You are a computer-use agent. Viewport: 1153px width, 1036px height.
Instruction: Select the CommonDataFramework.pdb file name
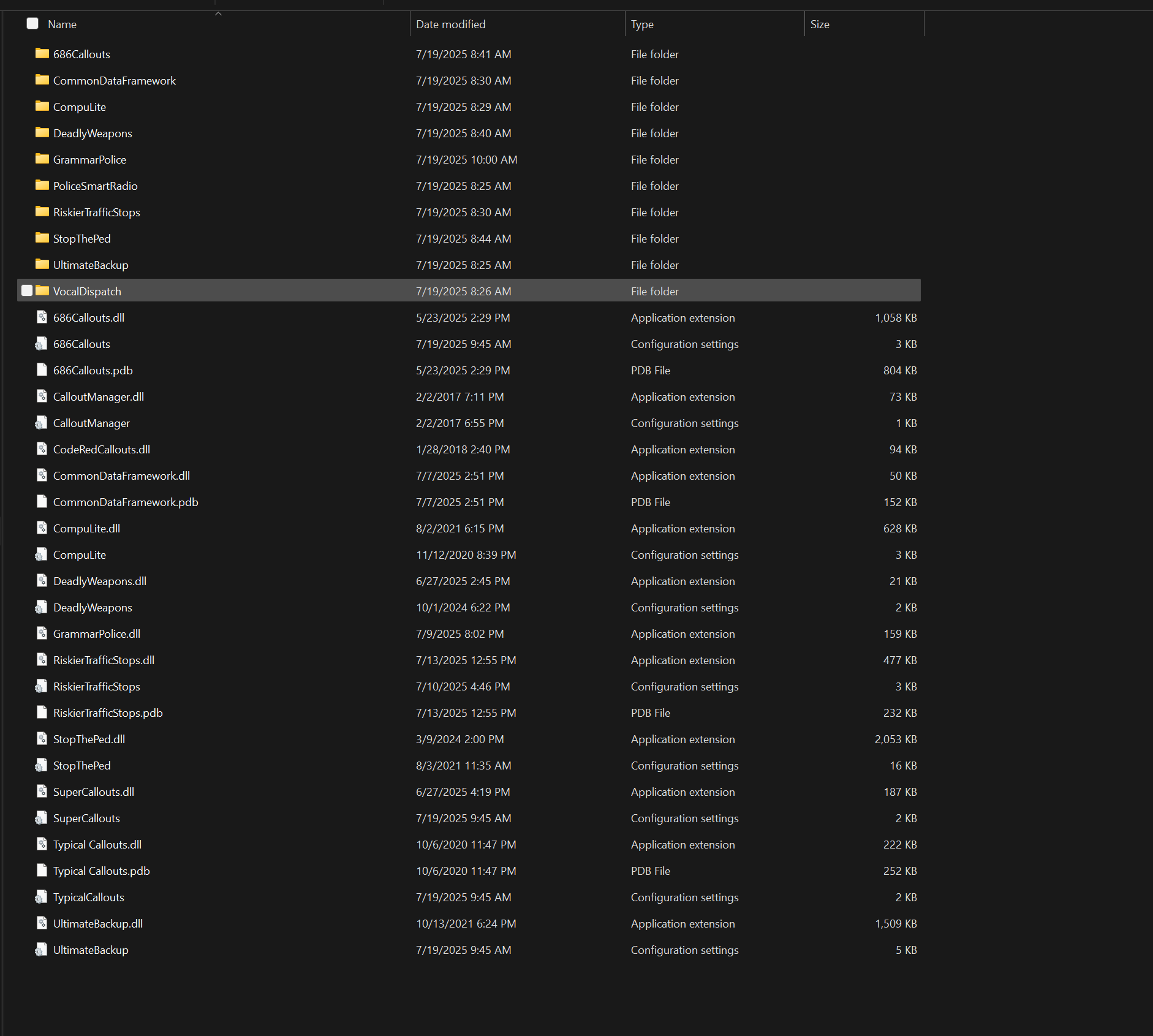126,502
